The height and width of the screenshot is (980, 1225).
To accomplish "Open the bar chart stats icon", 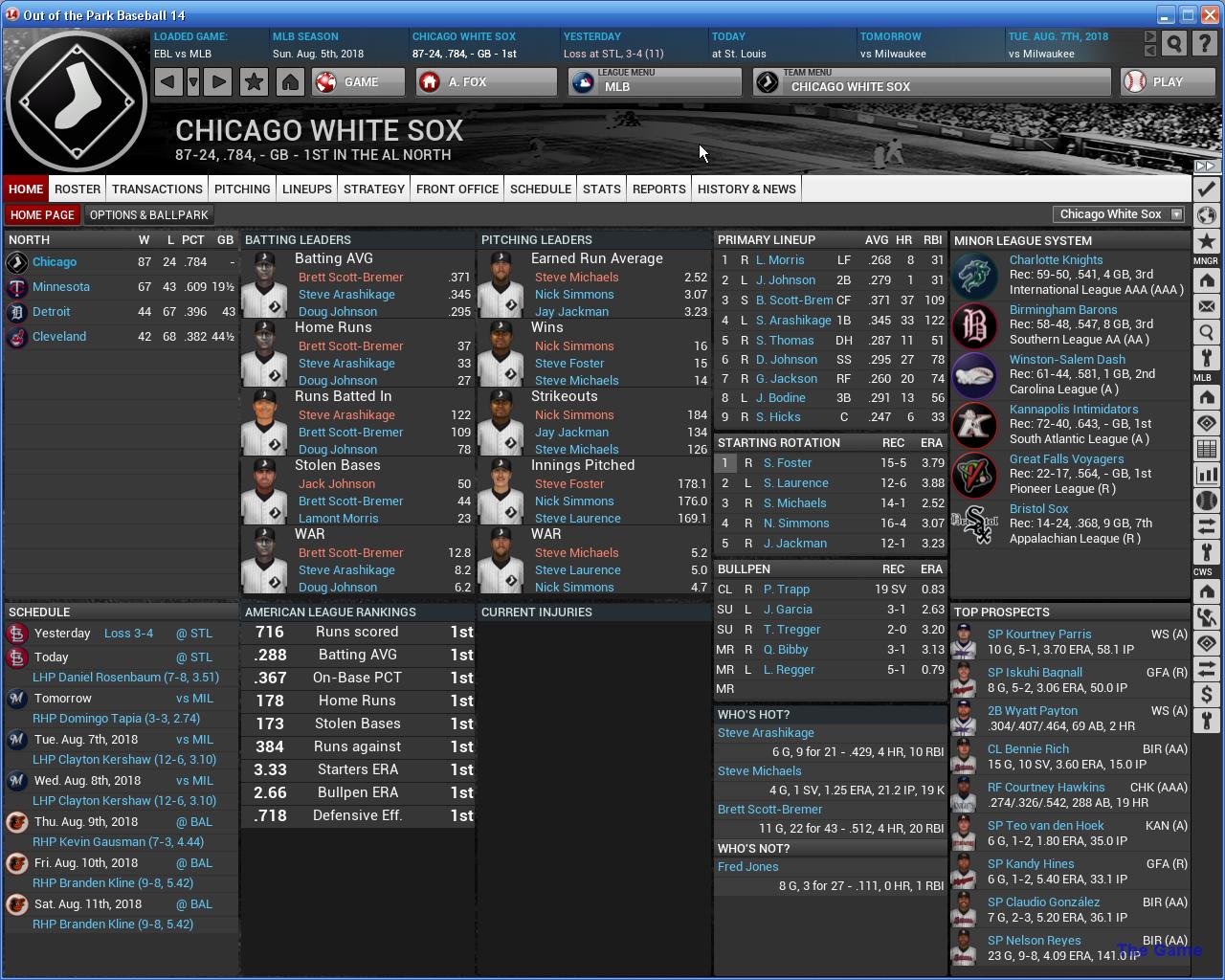I will click(1206, 475).
